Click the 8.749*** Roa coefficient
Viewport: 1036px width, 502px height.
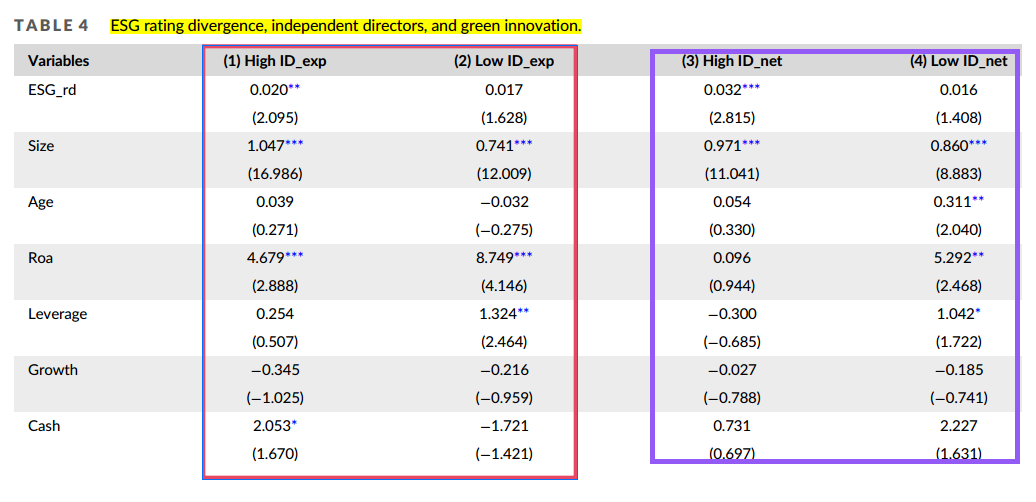505,258
